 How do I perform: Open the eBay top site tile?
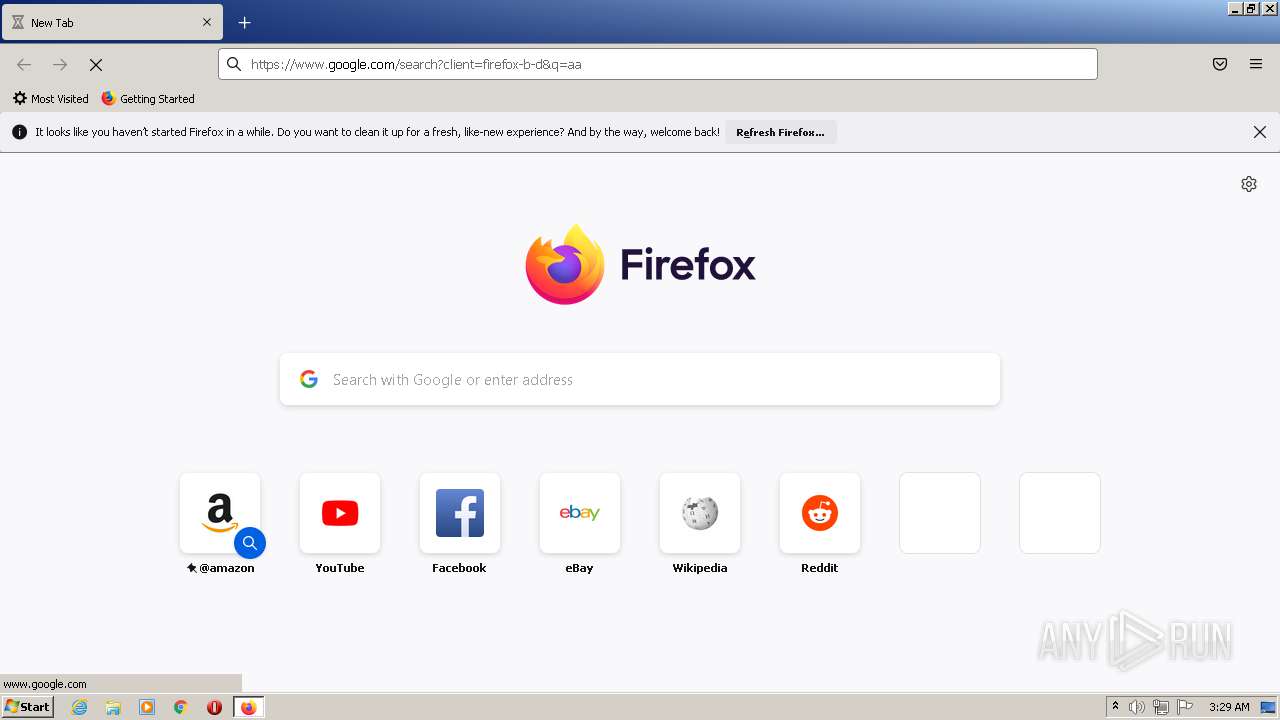click(x=580, y=513)
